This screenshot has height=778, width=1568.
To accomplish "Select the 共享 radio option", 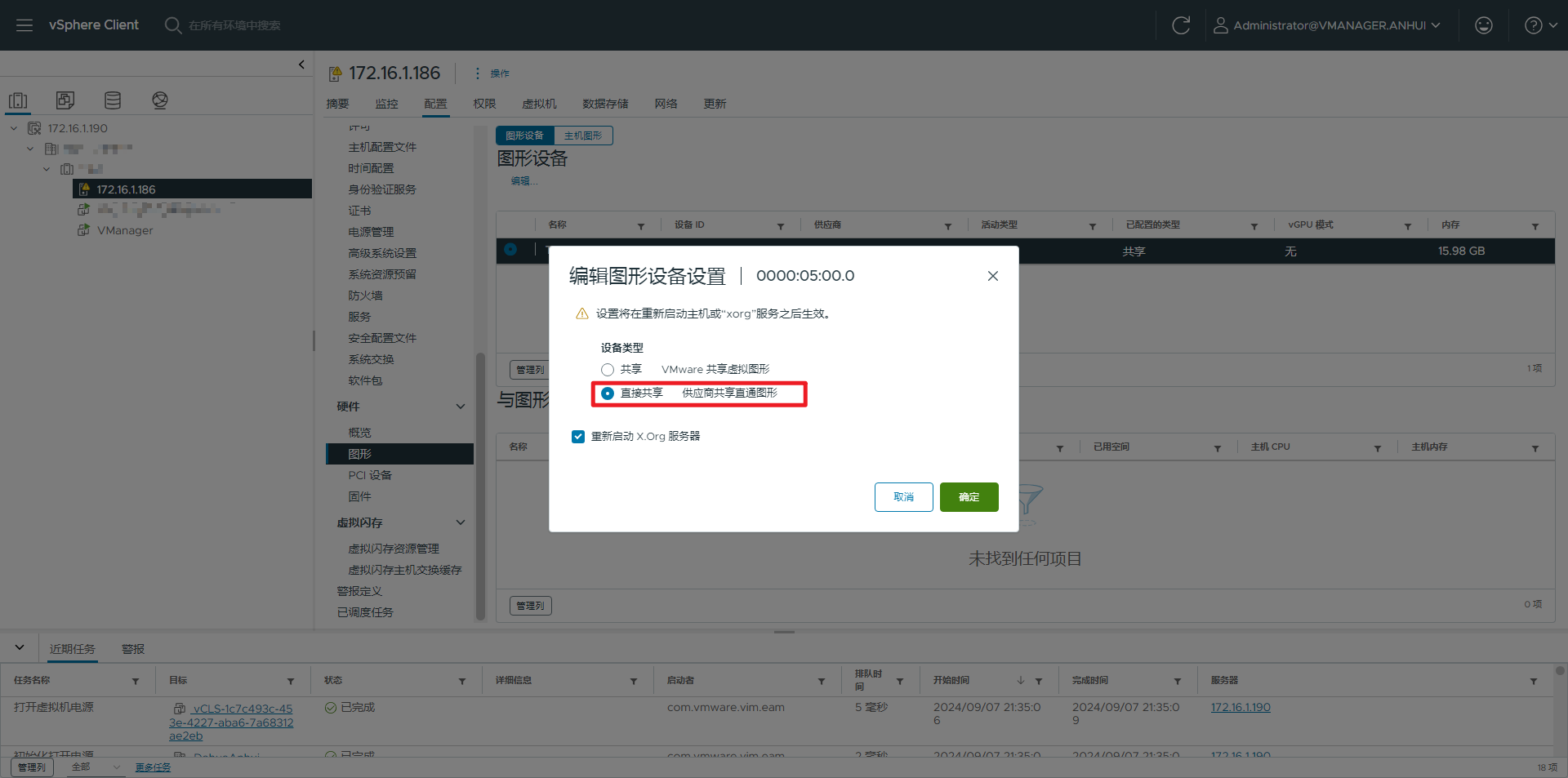I will point(608,370).
